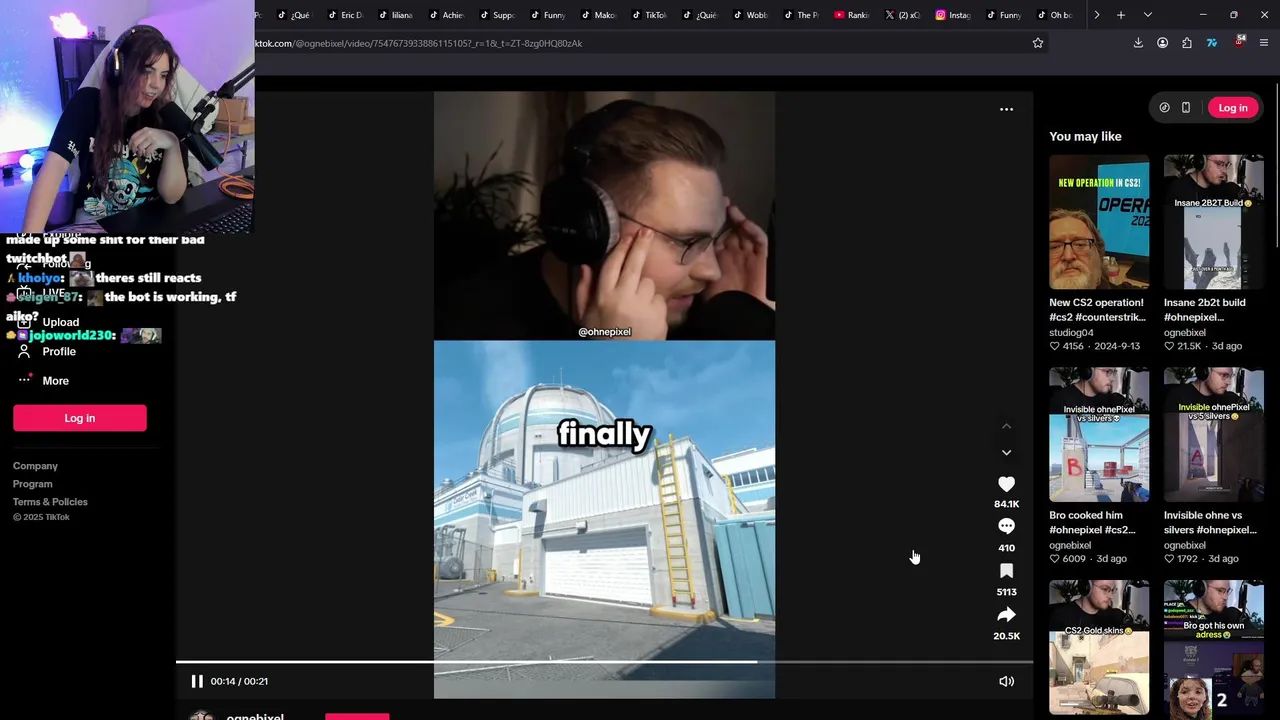
Task: Click the 84.1K likes count
Action: [x=1006, y=504]
